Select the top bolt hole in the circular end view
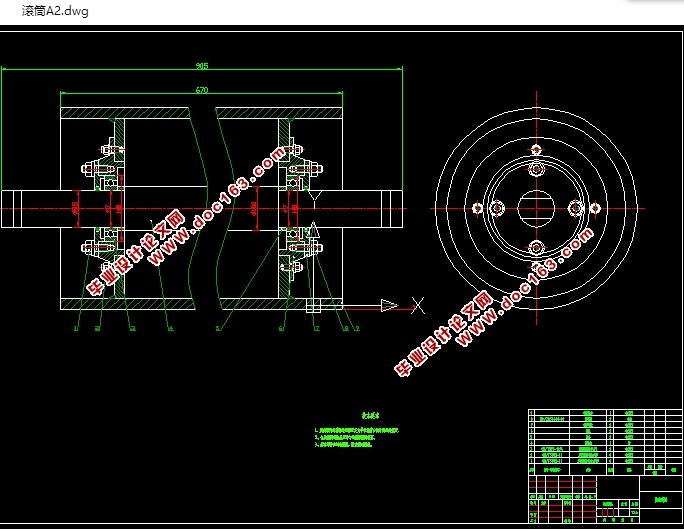 [537, 150]
